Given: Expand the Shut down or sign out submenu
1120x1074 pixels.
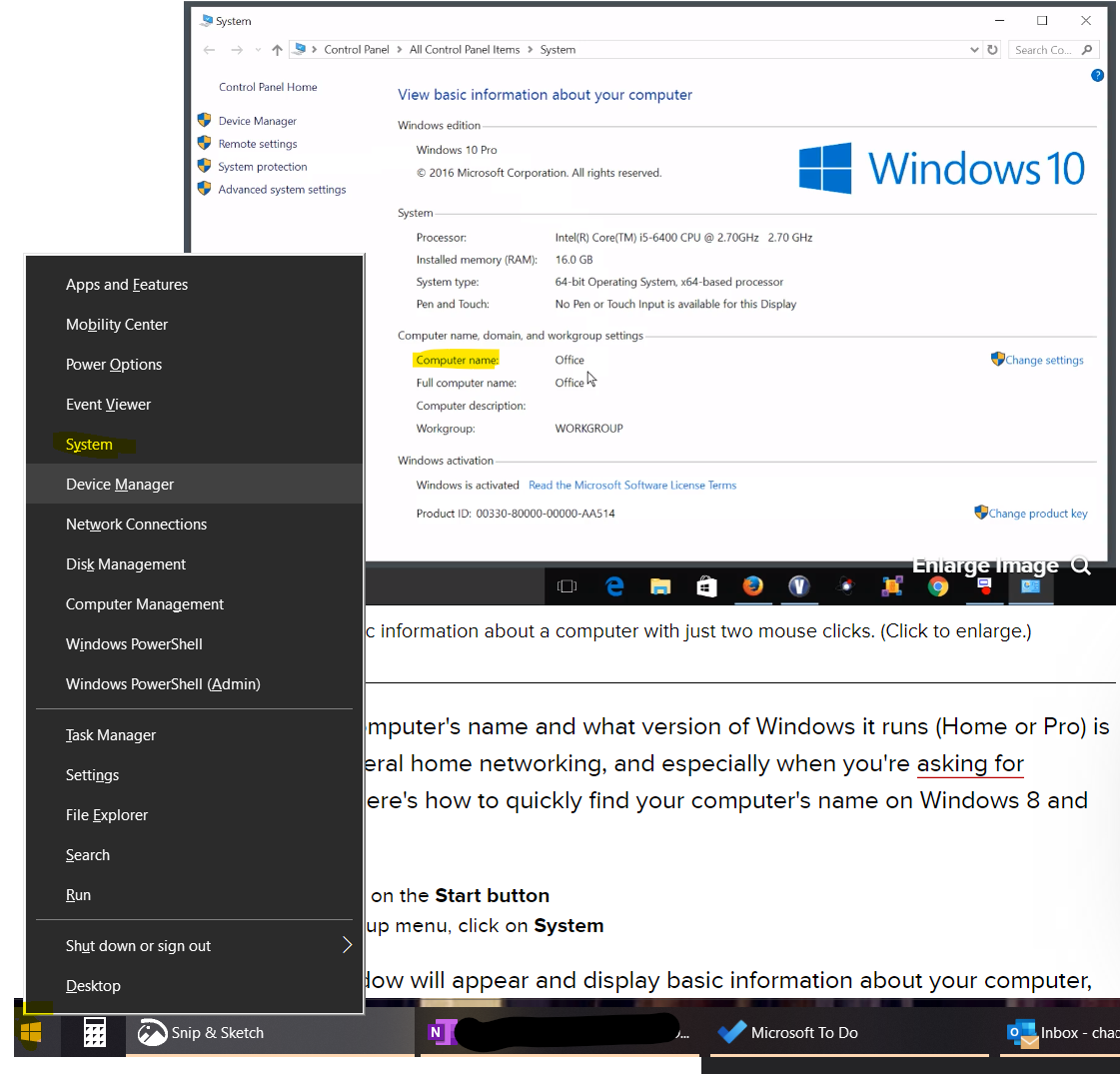Looking at the screenshot, I should coord(347,945).
